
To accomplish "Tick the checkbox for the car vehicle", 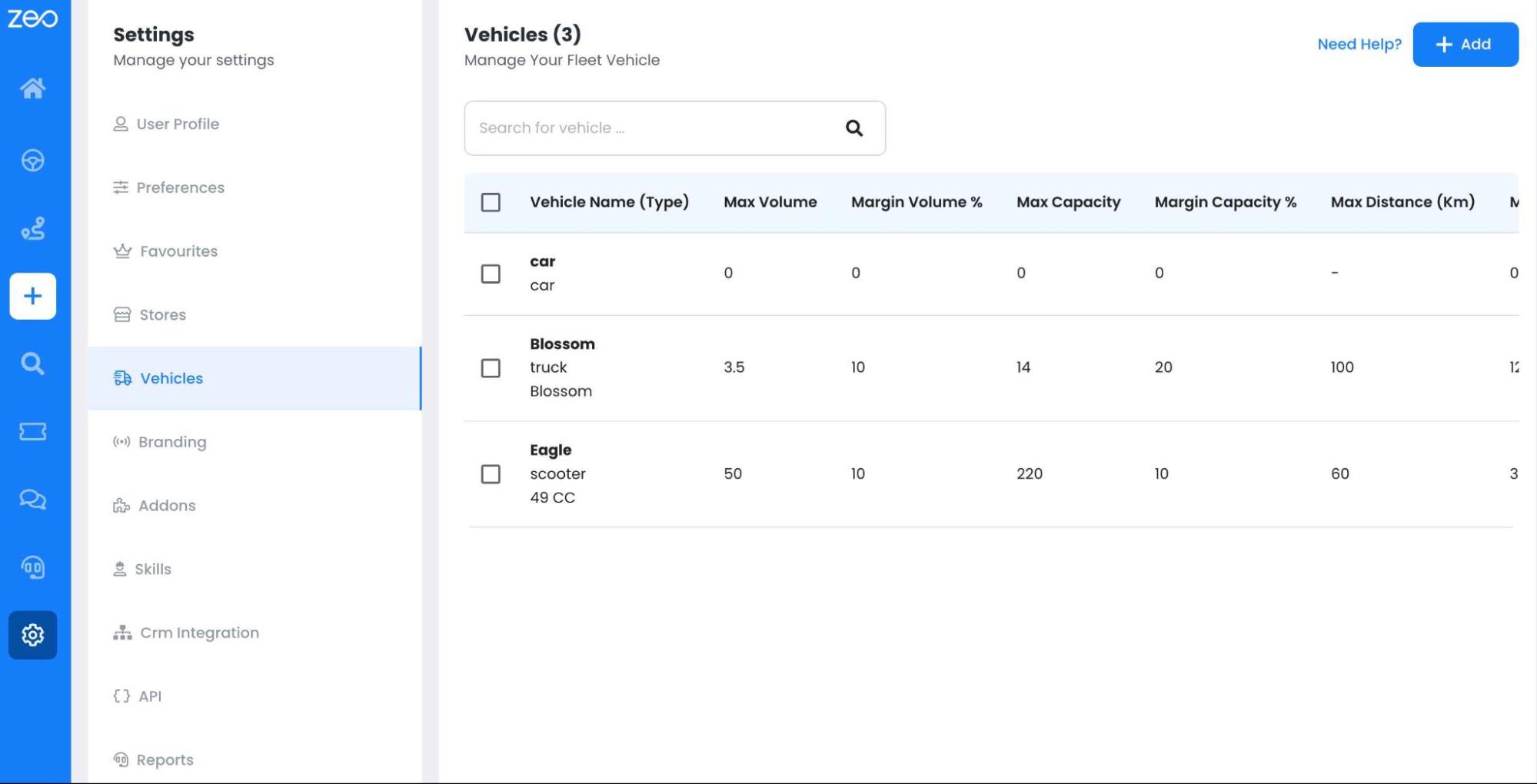I will (x=491, y=274).
